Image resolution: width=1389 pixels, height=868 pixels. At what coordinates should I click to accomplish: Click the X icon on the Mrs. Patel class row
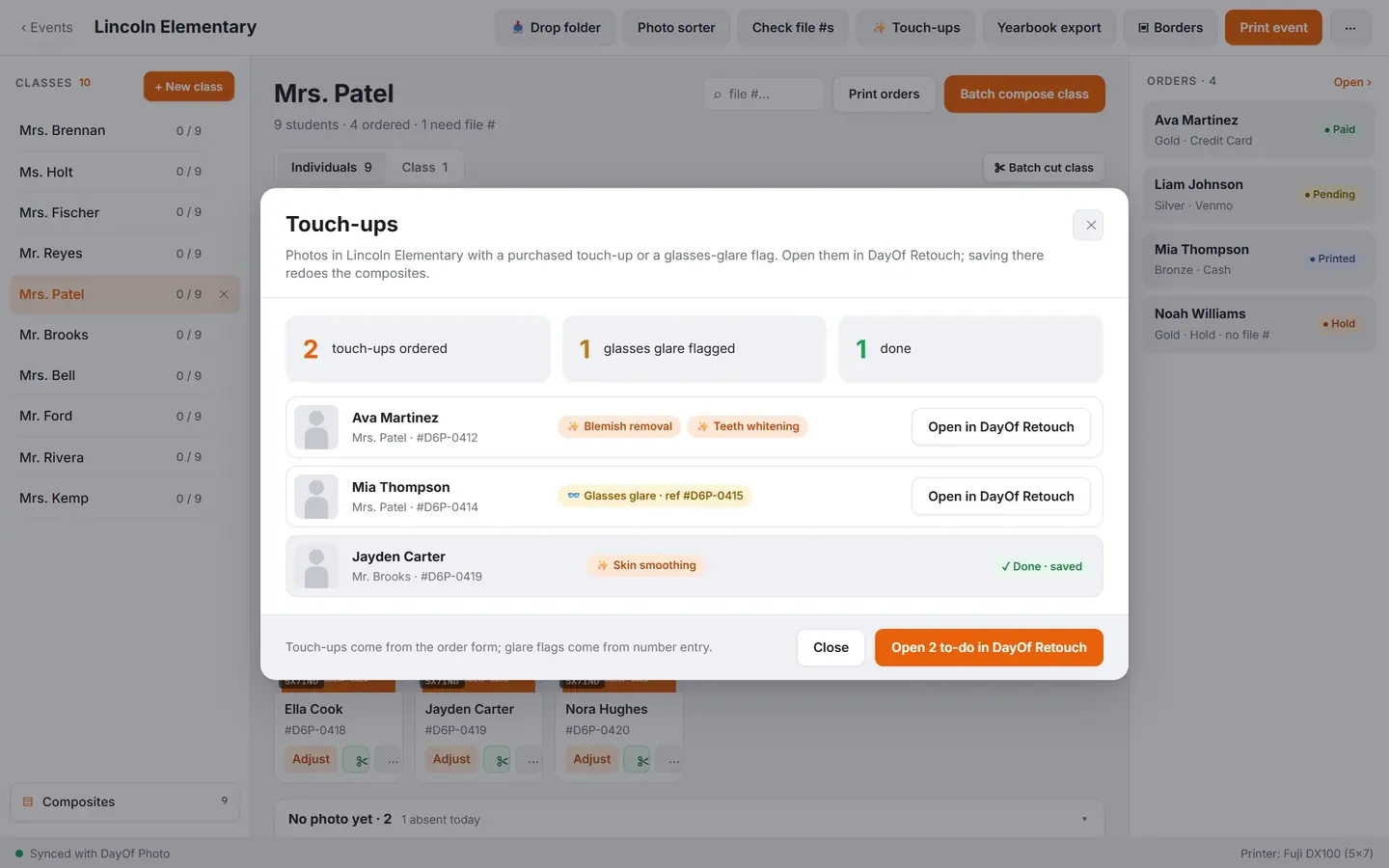[224, 294]
